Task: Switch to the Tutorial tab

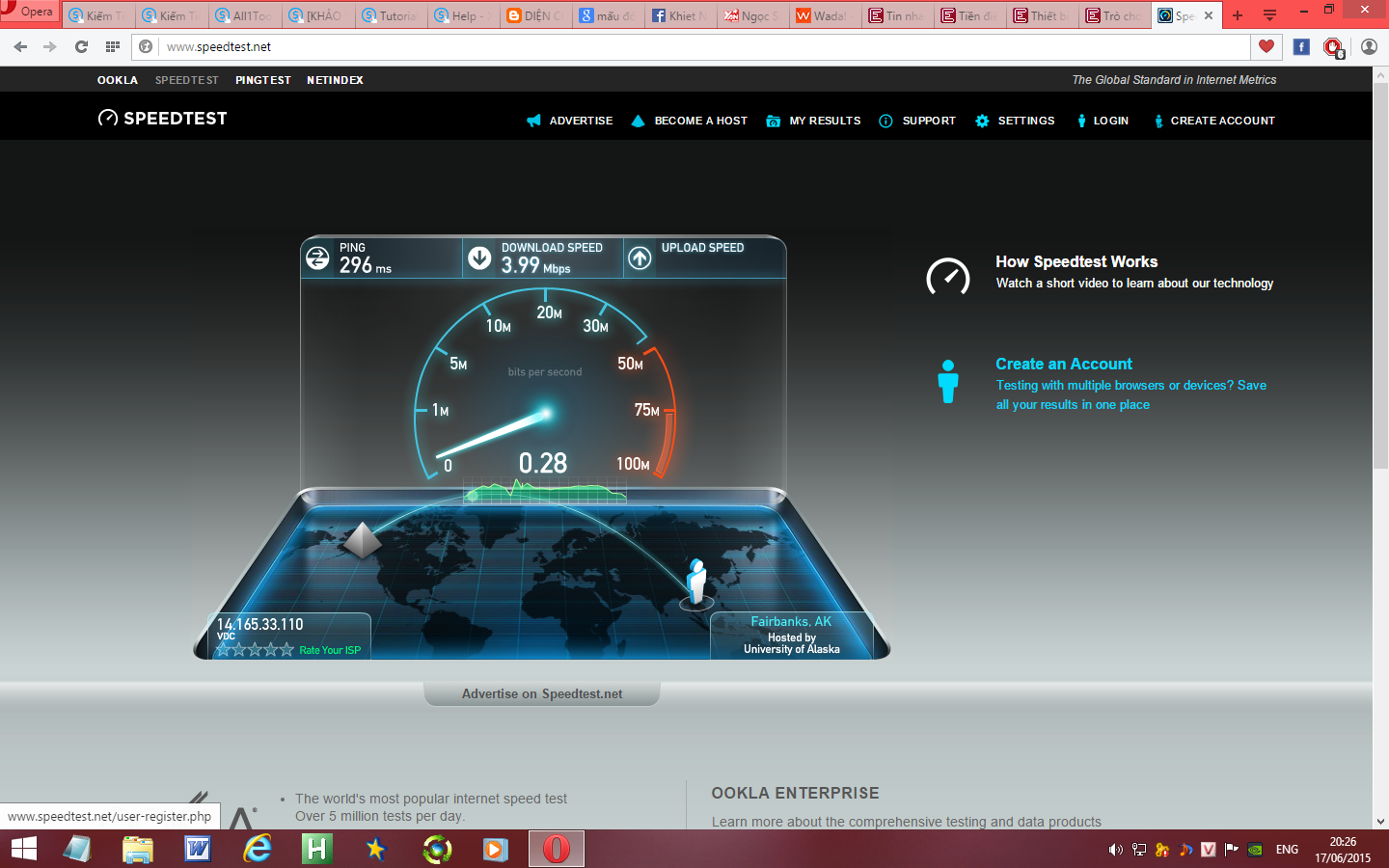Action: [x=392, y=15]
